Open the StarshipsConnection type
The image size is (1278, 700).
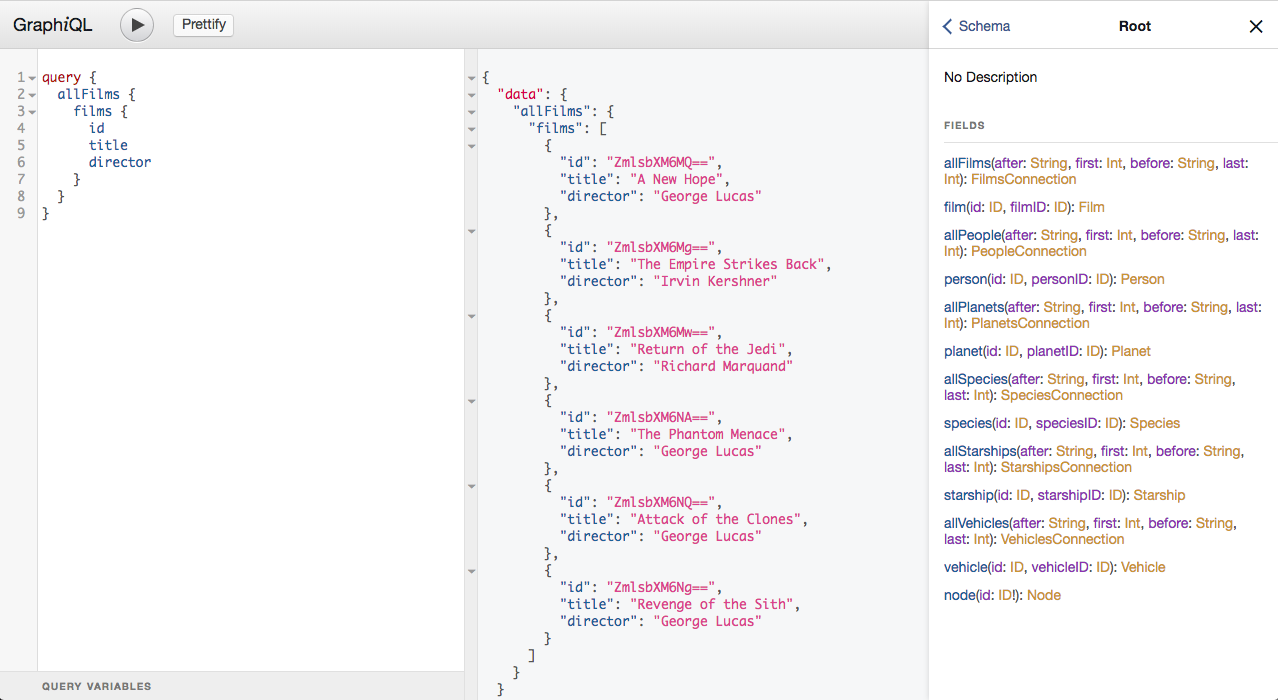click(1067, 467)
